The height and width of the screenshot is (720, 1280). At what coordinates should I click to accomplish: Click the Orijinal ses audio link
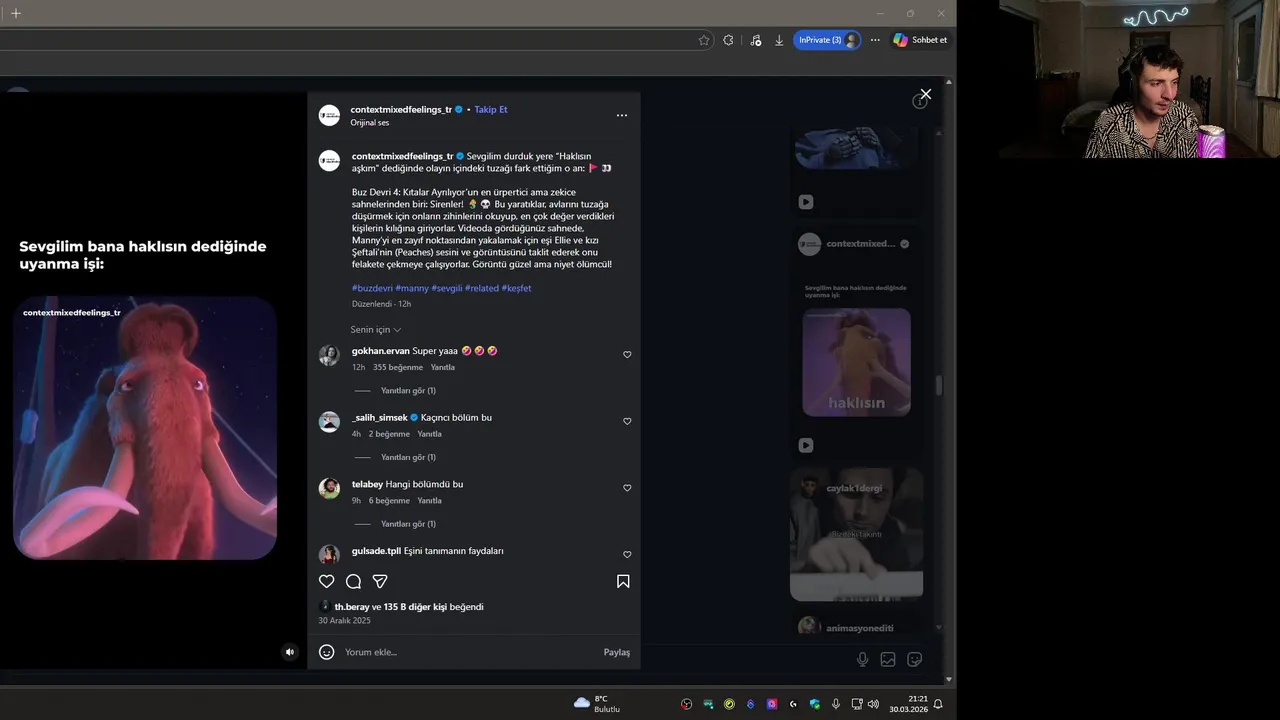click(x=370, y=123)
